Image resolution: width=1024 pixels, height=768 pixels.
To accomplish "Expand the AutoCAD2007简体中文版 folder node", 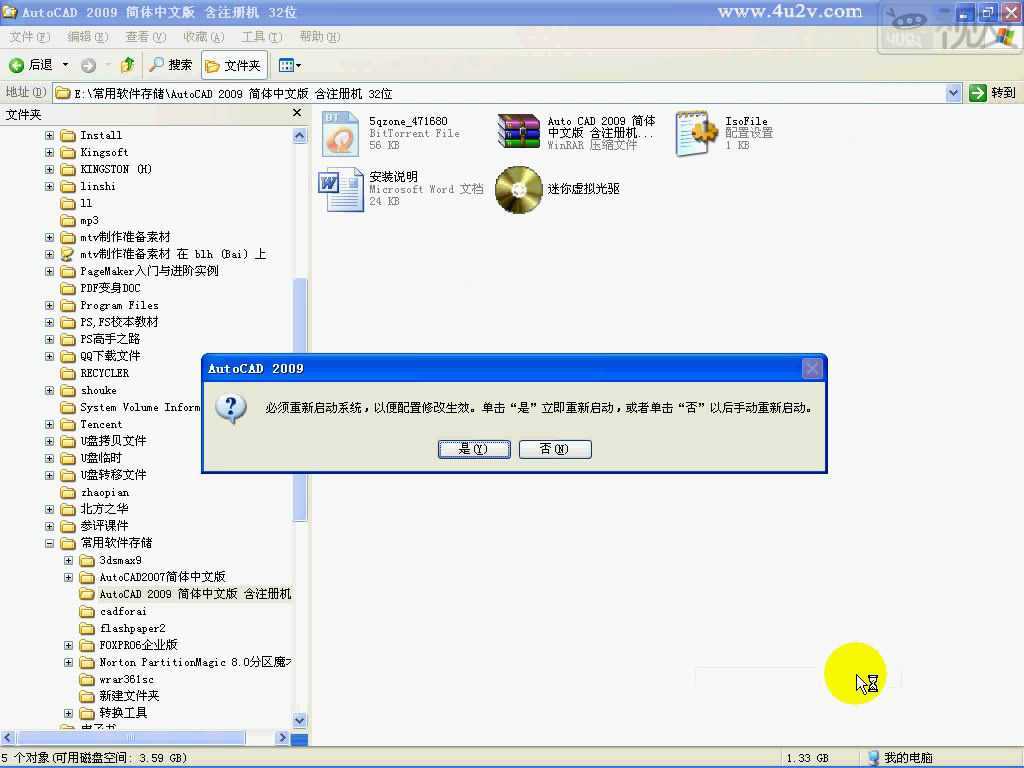I will click(x=69, y=577).
